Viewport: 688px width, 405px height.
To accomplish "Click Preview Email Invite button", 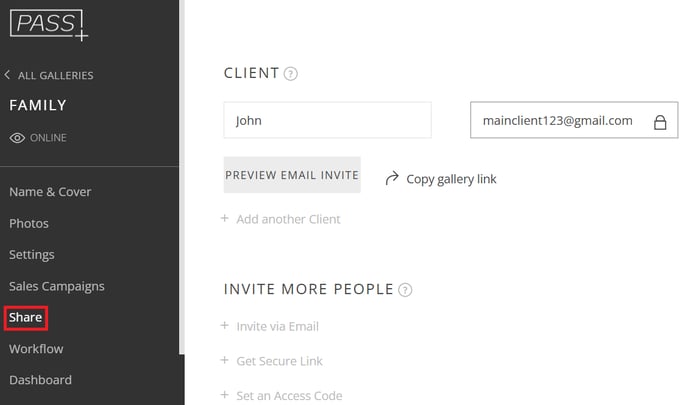I will [x=292, y=175].
